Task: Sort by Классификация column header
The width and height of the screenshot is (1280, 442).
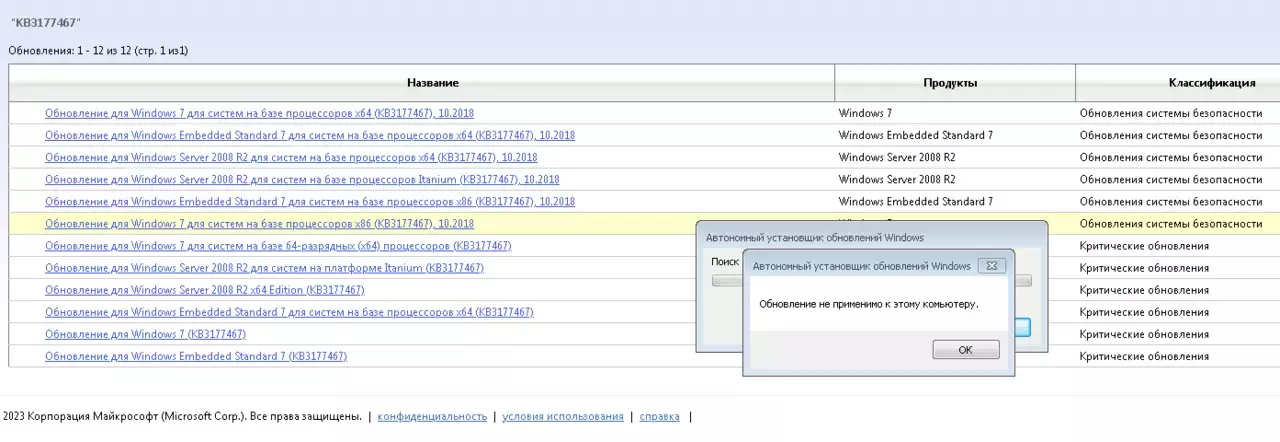Action: 1212,83
